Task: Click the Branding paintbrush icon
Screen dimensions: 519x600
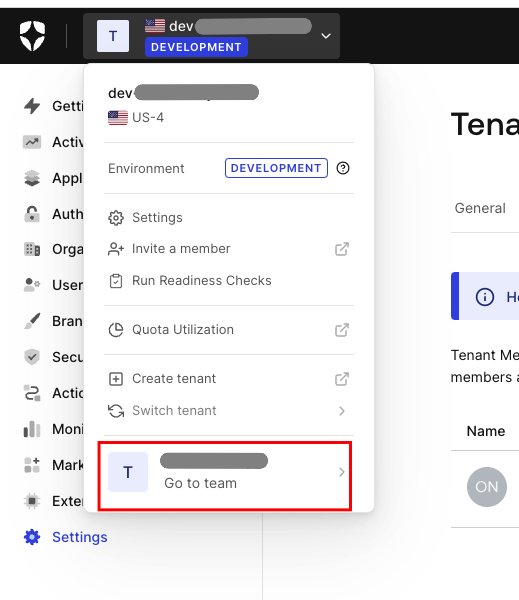Action: pos(32,321)
